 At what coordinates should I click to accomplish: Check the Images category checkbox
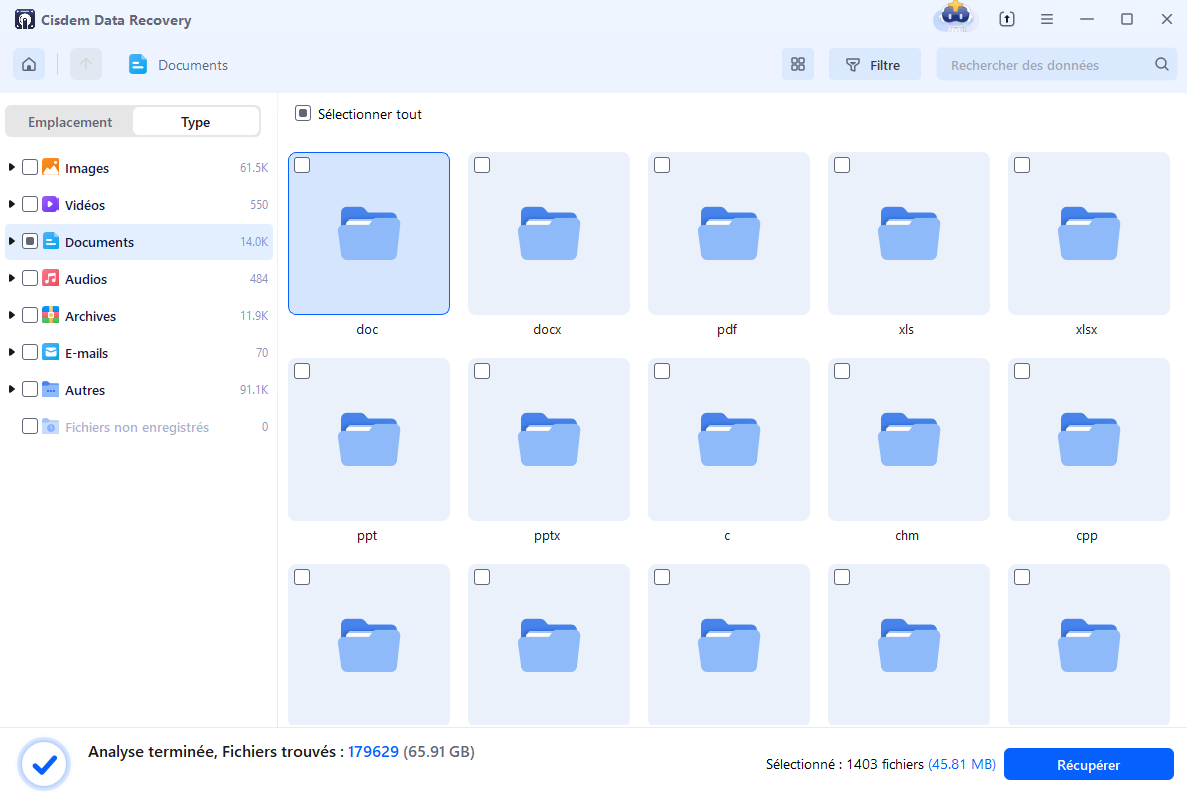30,167
